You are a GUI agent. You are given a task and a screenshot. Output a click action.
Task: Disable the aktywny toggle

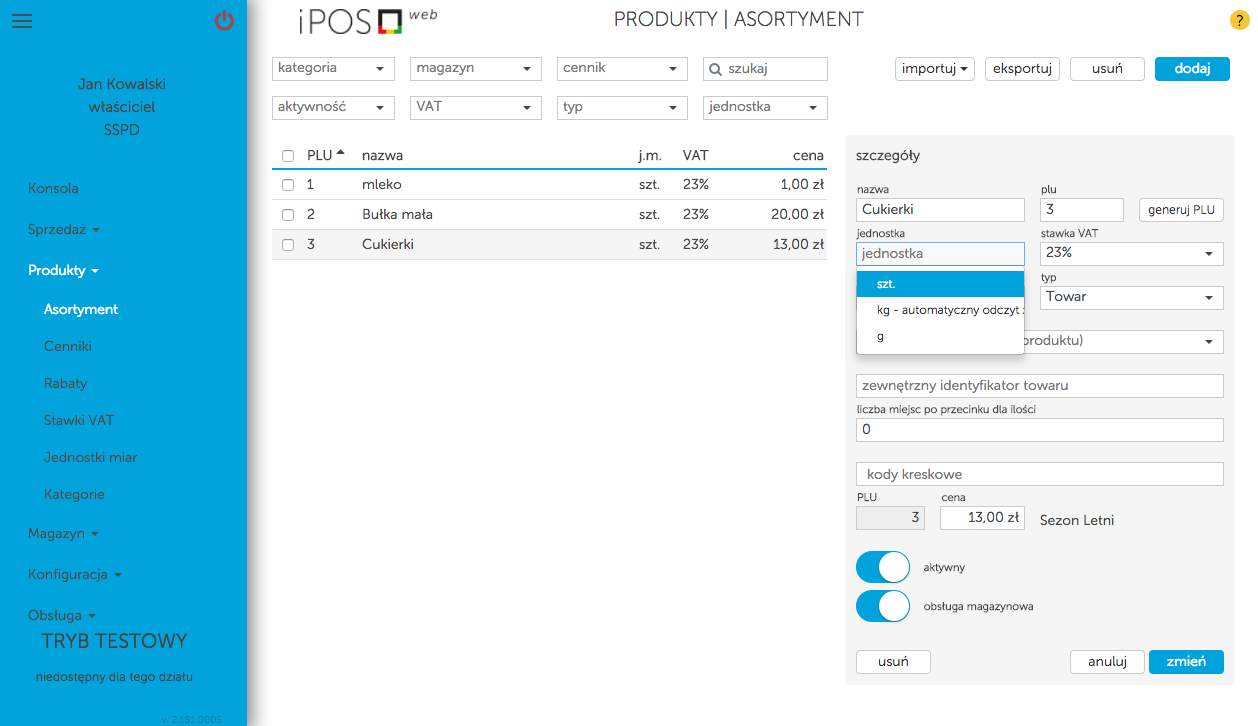click(x=882, y=567)
